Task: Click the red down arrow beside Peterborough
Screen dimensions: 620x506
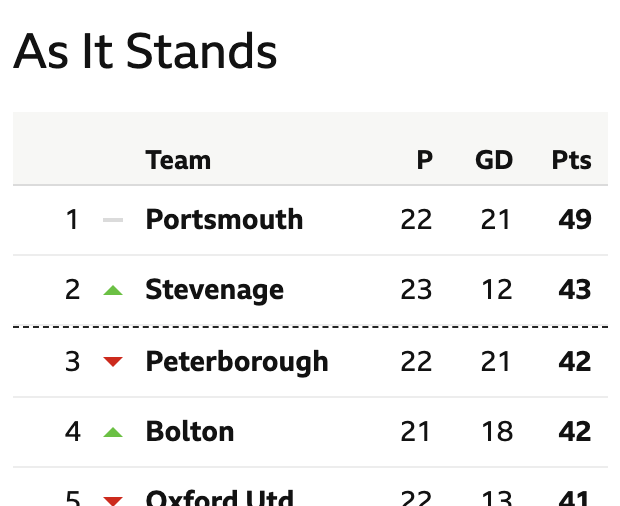Action: (x=113, y=361)
